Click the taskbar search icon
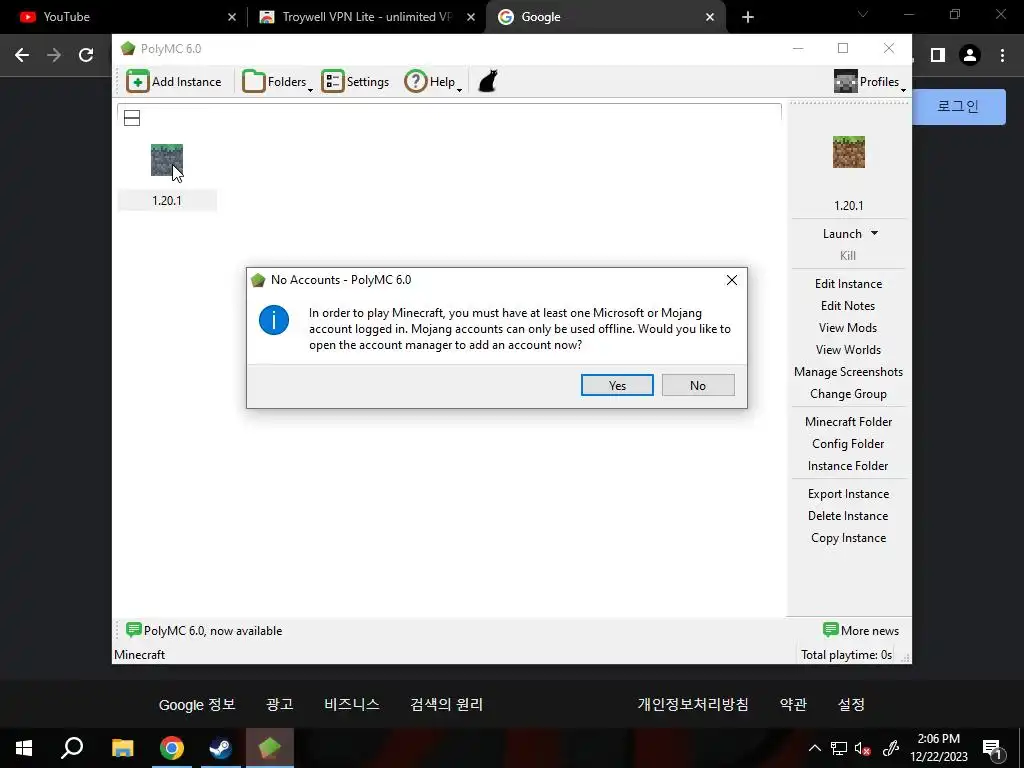1024x768 pixels. coord(72,748)
